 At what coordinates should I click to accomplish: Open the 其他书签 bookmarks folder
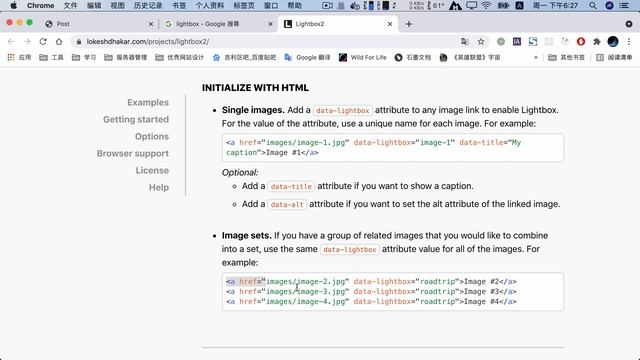coord(566,58)
